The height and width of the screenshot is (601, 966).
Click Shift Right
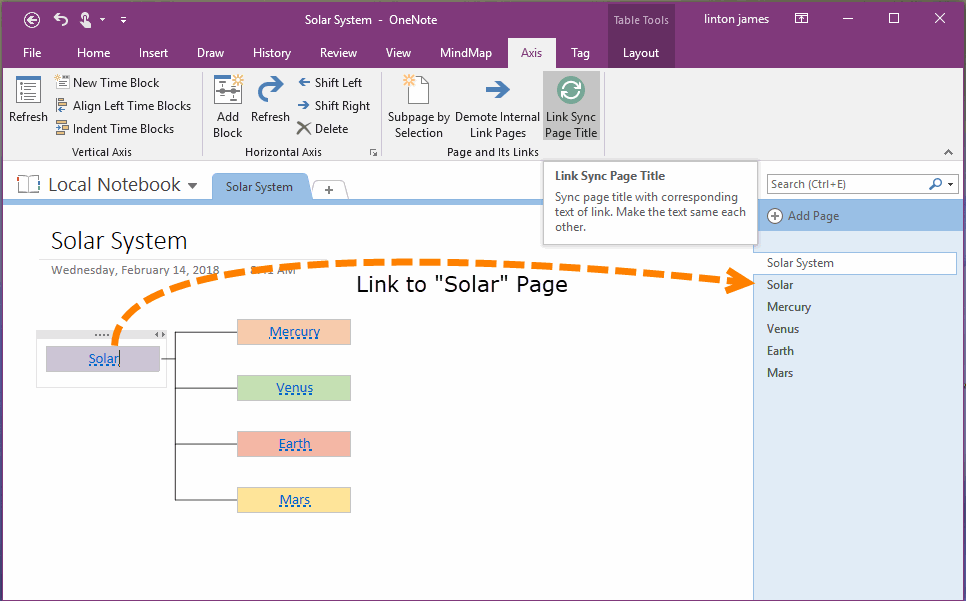point(334,106)
